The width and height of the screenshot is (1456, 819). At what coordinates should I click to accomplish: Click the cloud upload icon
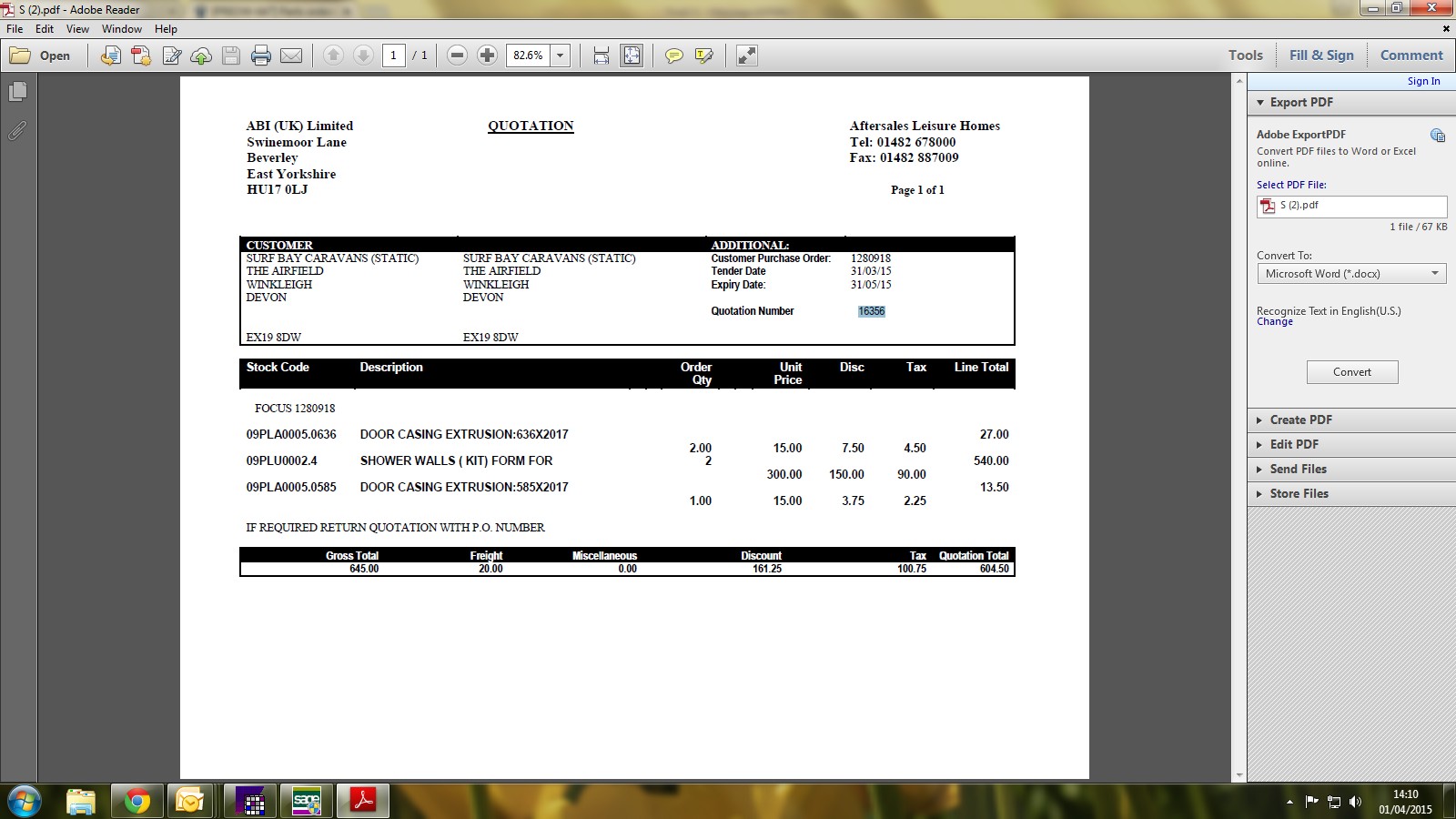201,56
